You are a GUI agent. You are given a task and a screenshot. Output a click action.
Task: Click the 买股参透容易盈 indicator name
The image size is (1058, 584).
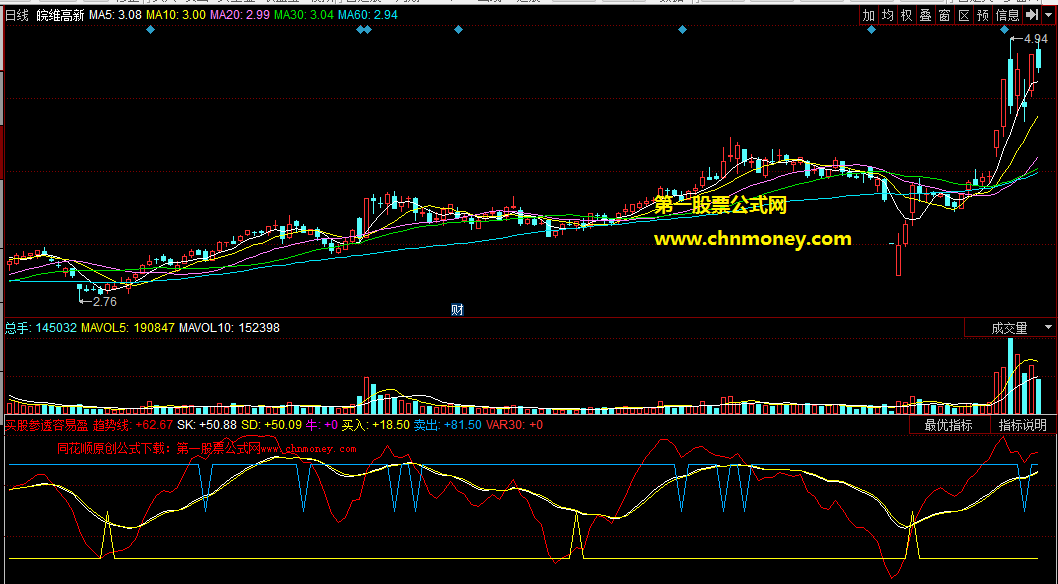pyautogui.click(x=47, y=425)
